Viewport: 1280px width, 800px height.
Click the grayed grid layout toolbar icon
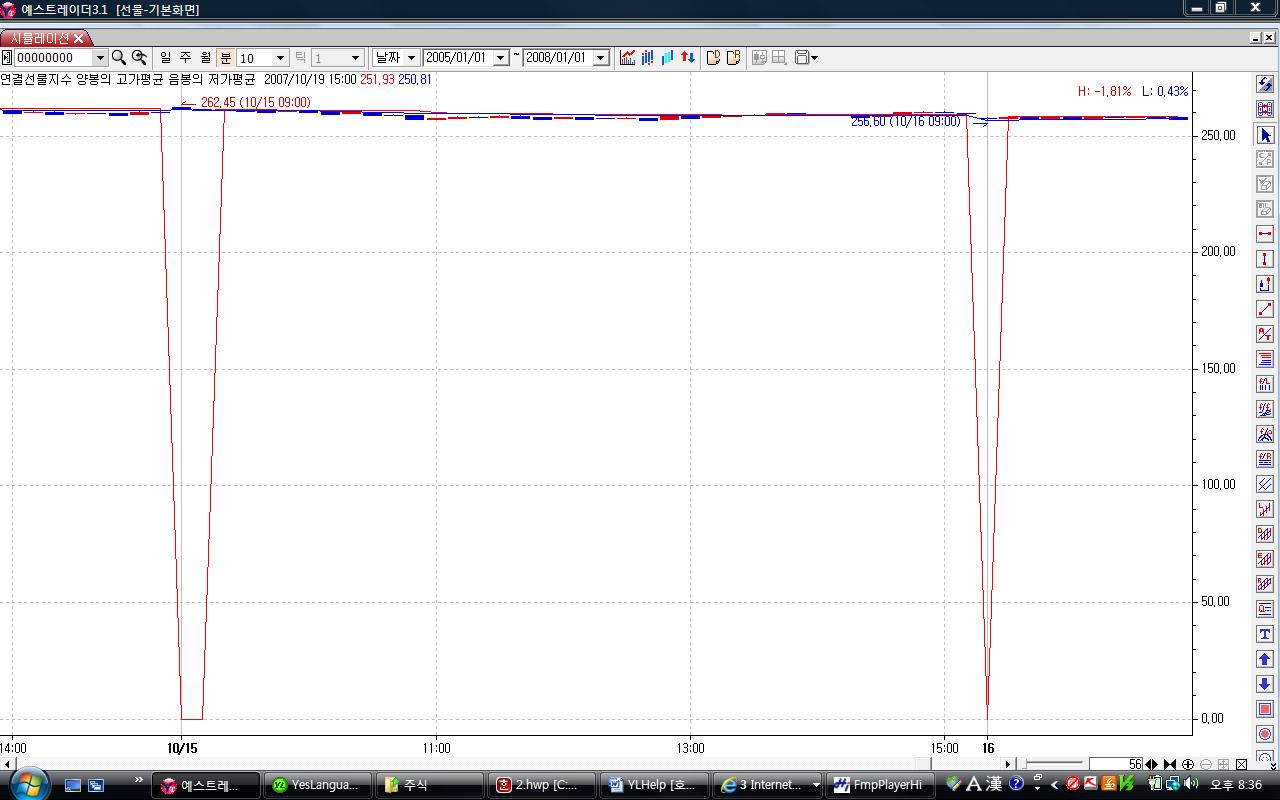(x=779, y=58)
